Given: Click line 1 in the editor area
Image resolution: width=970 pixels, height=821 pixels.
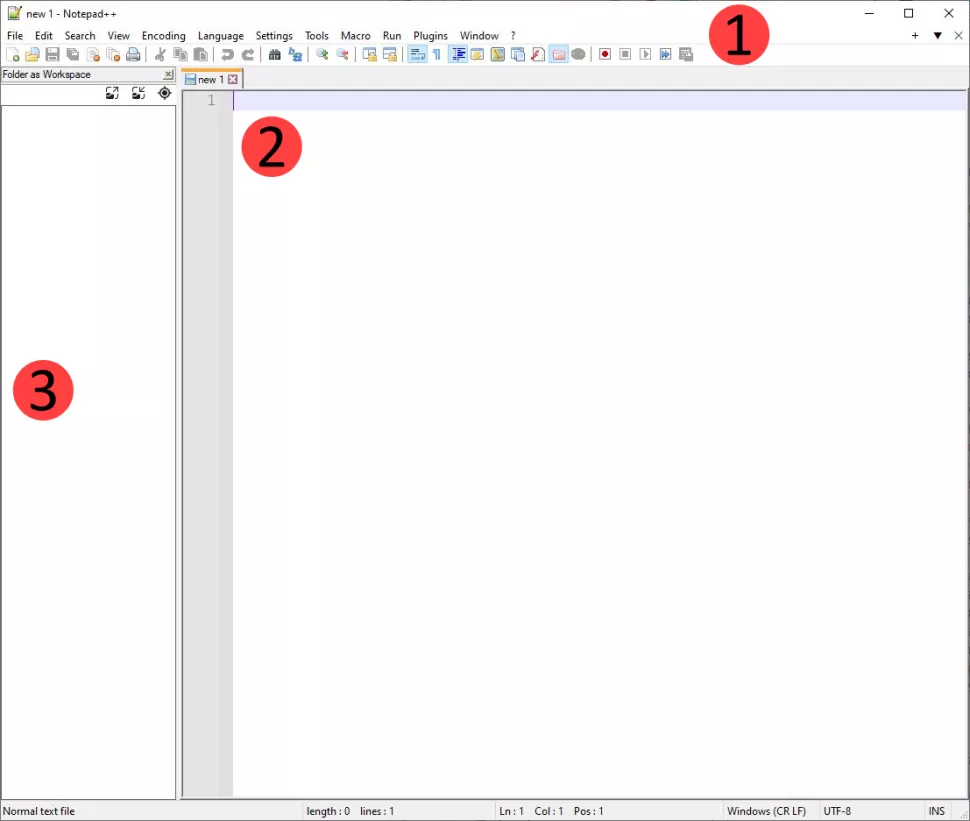Looking at the screenshot, I should (x=599, y=100).
